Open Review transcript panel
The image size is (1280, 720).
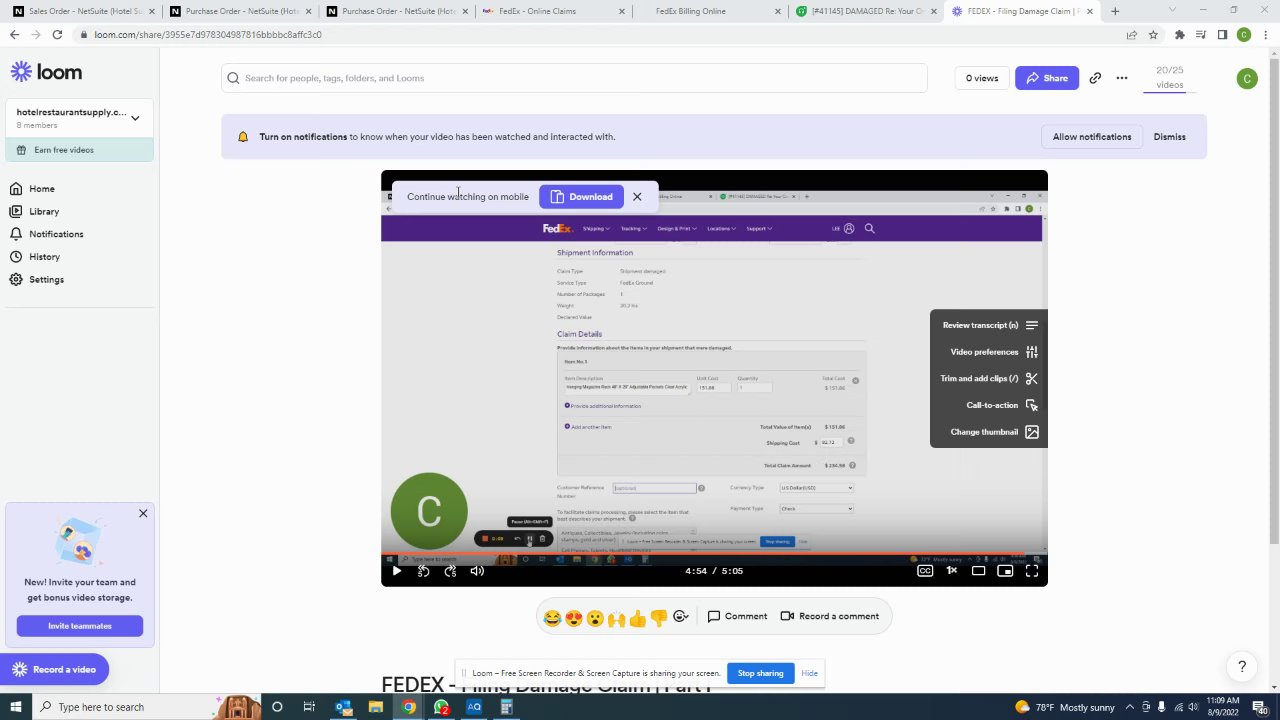click(989, 325)
